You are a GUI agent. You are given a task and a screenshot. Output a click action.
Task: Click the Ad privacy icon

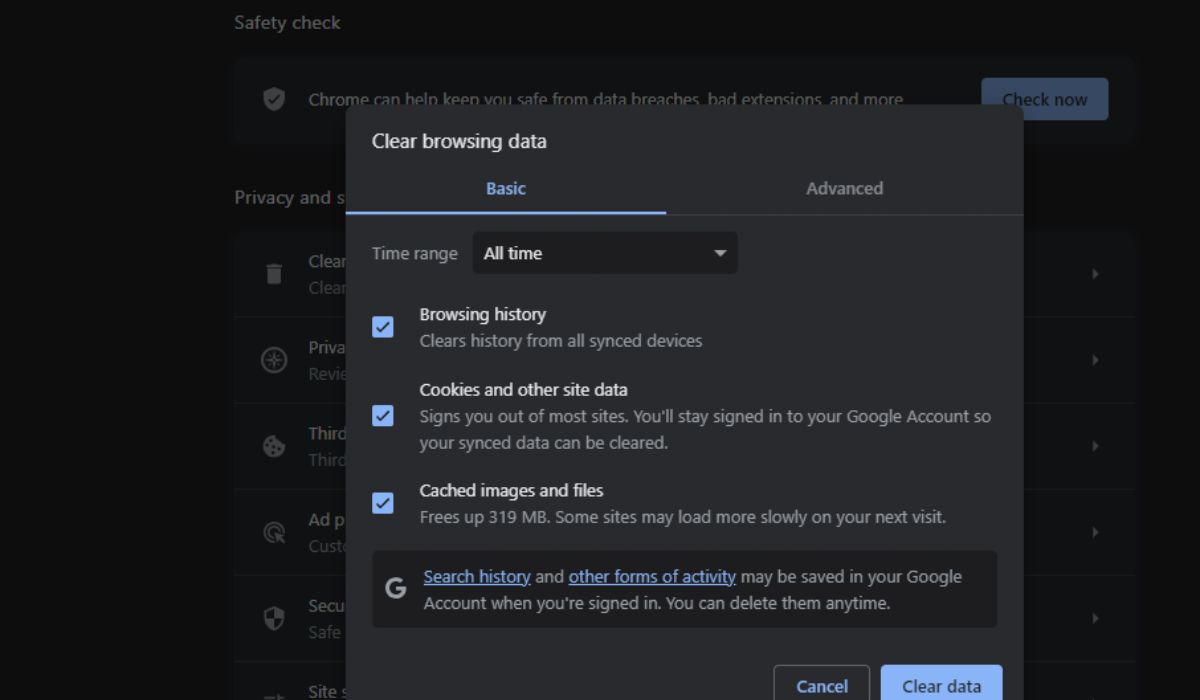274,532
